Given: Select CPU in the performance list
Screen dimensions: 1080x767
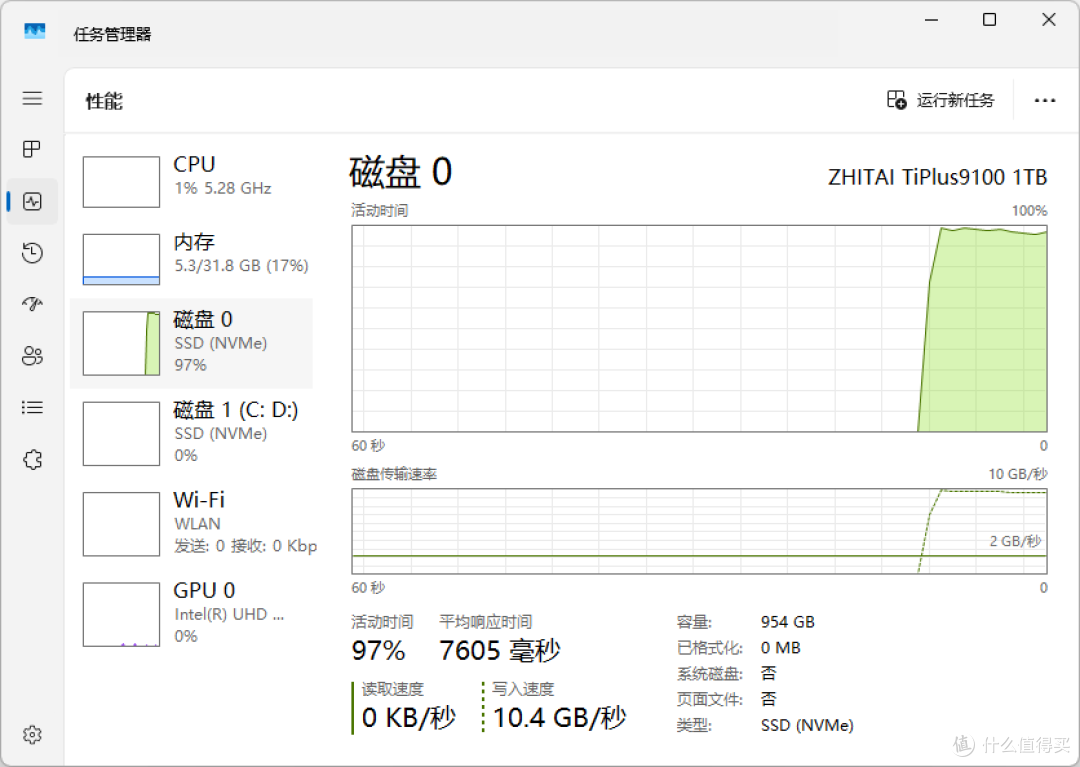Looking at the screenshot, I should [x=191, y=182].
